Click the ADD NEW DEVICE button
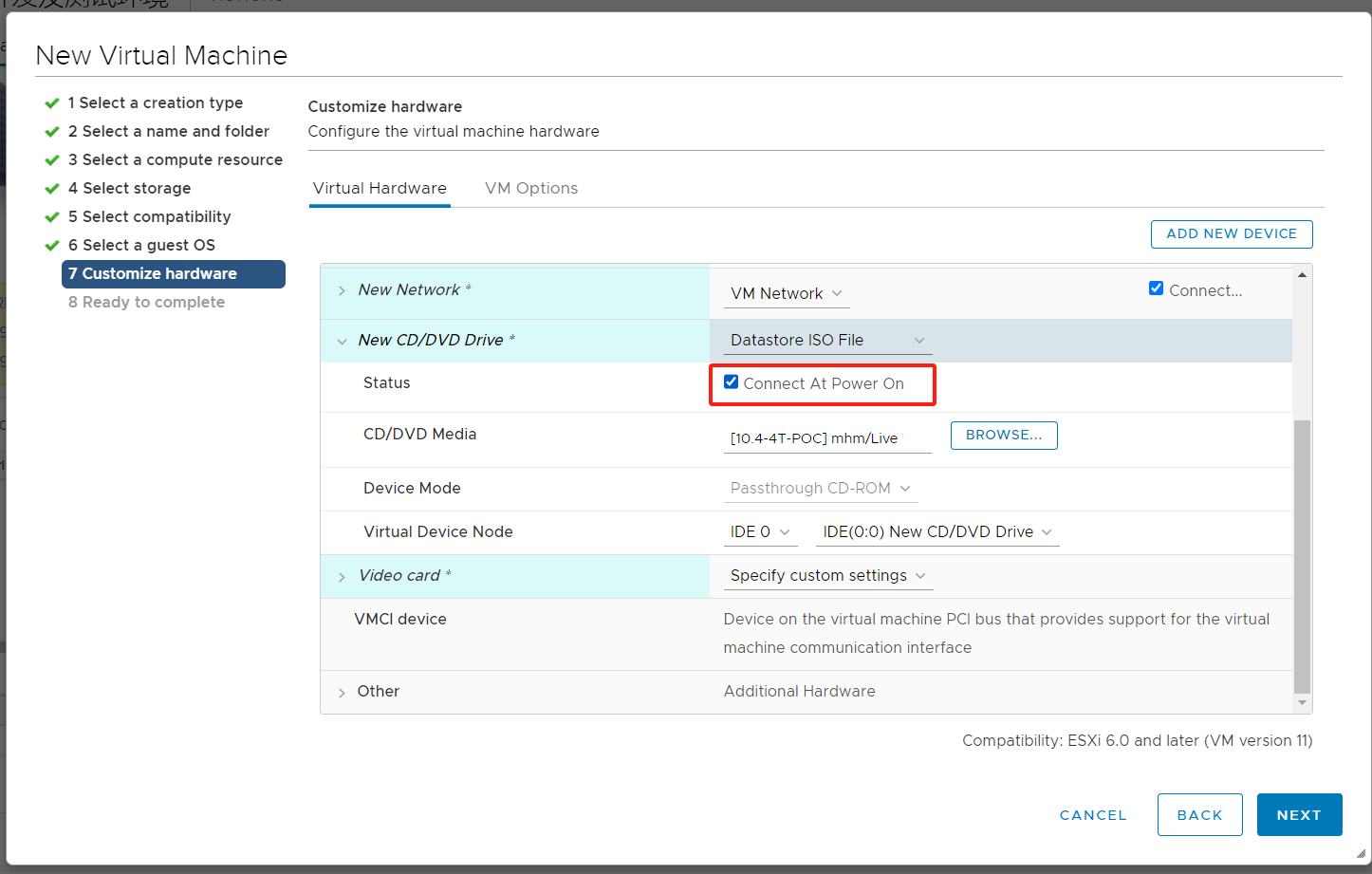 [1232, 234]
